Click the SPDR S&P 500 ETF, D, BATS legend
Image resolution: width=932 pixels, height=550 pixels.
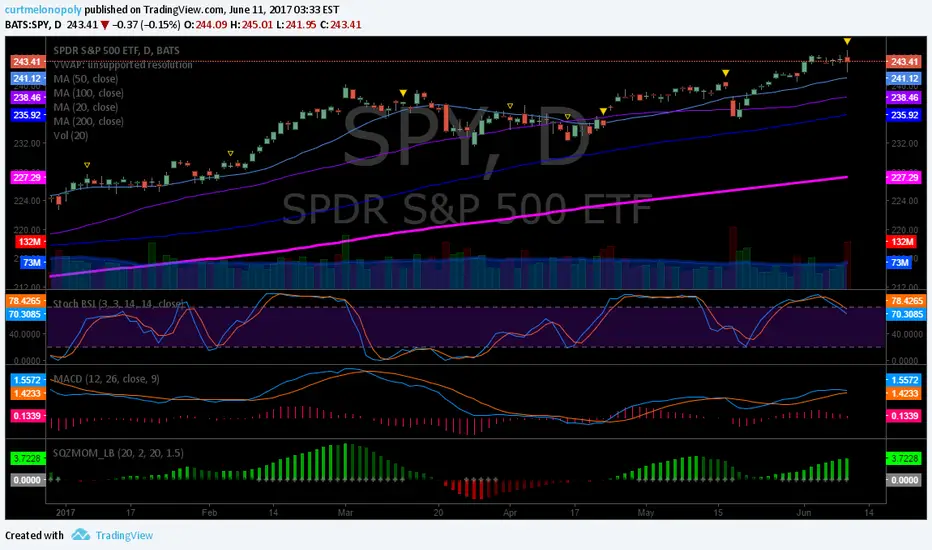click(x=116, y=51)
